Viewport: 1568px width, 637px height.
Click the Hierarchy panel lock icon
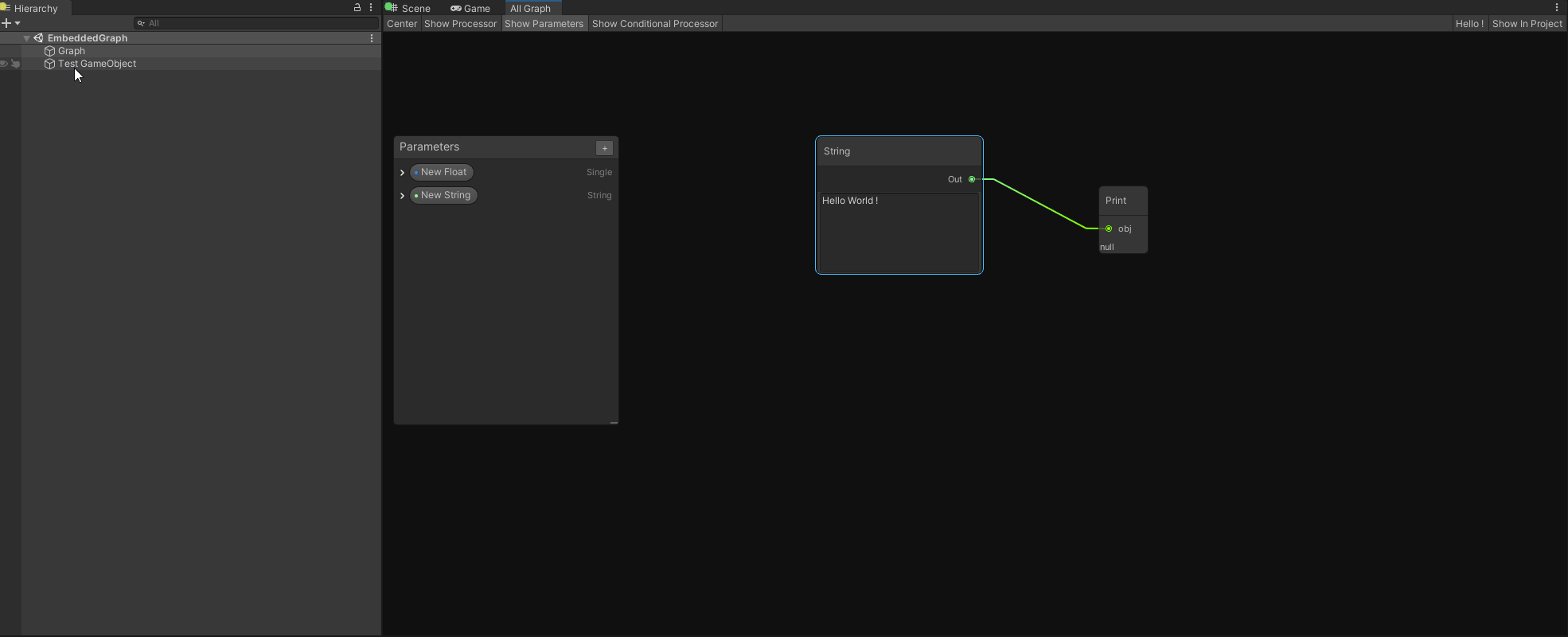357,7
